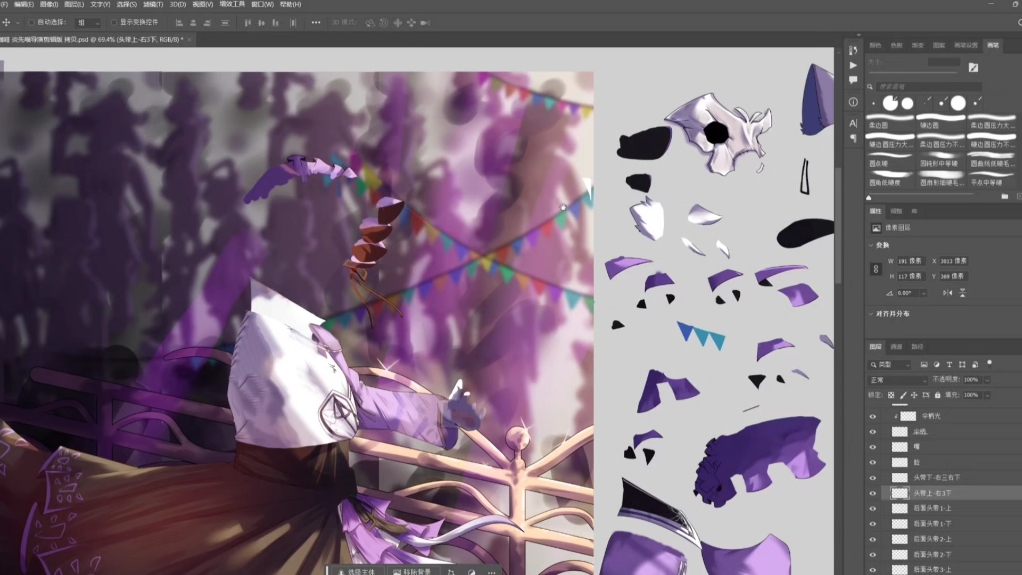This screenshot has height=575, width=1022.
Task: Switch to the 路径 paths tab
Action: point(917,347)
